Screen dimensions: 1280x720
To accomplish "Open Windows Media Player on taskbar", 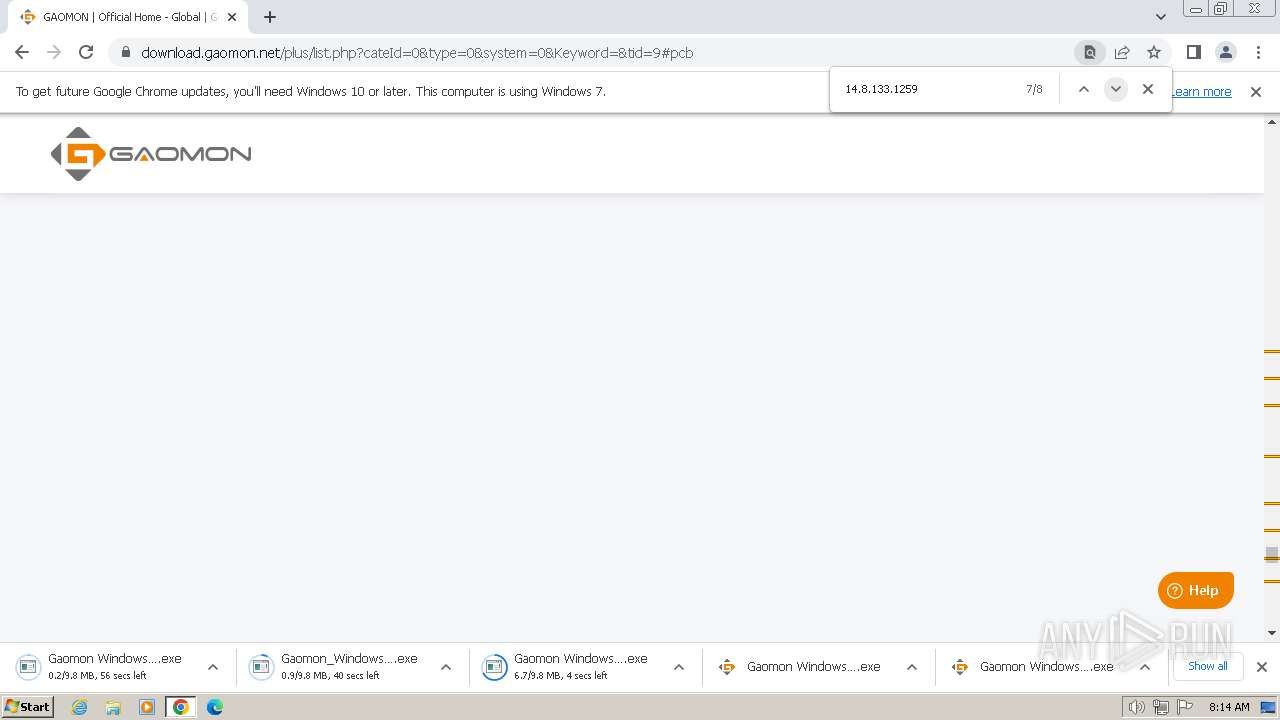I will click(x=147, y=707).
